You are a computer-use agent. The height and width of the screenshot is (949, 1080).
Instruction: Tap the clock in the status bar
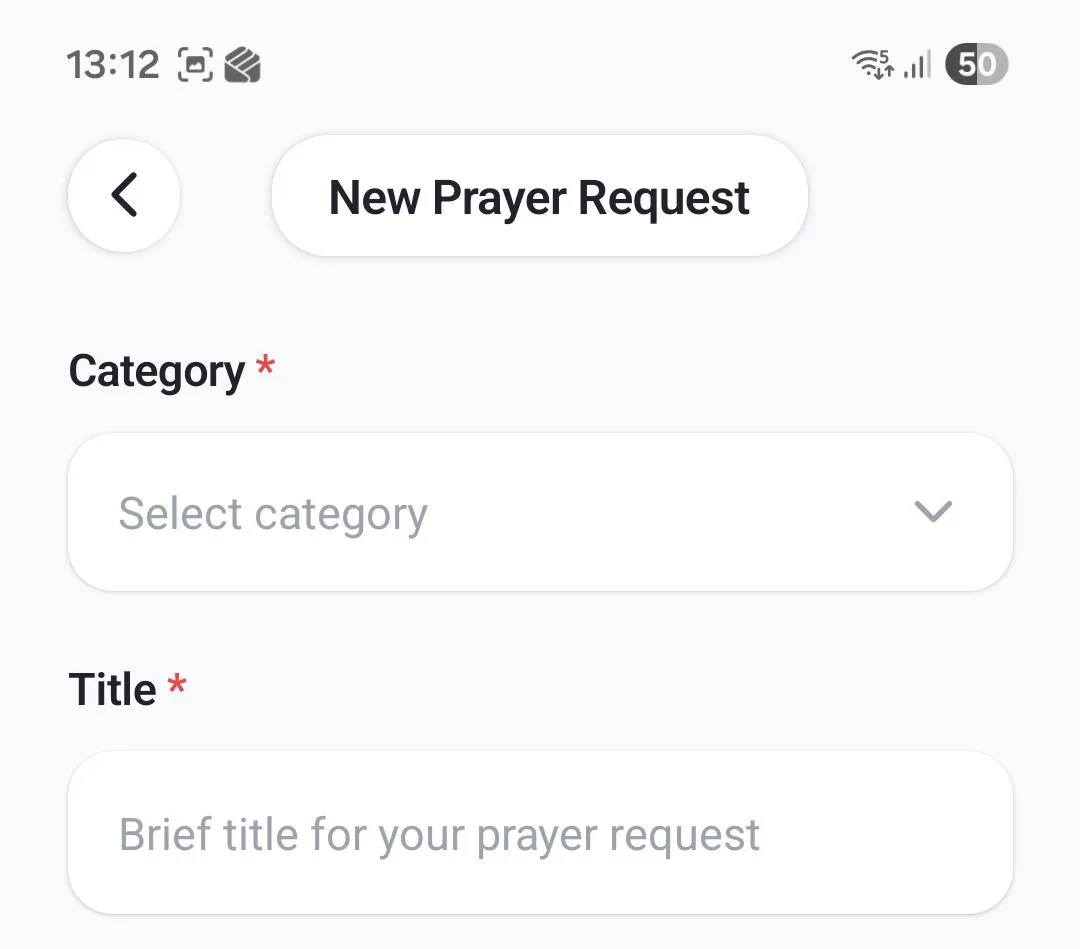(114, 64)
